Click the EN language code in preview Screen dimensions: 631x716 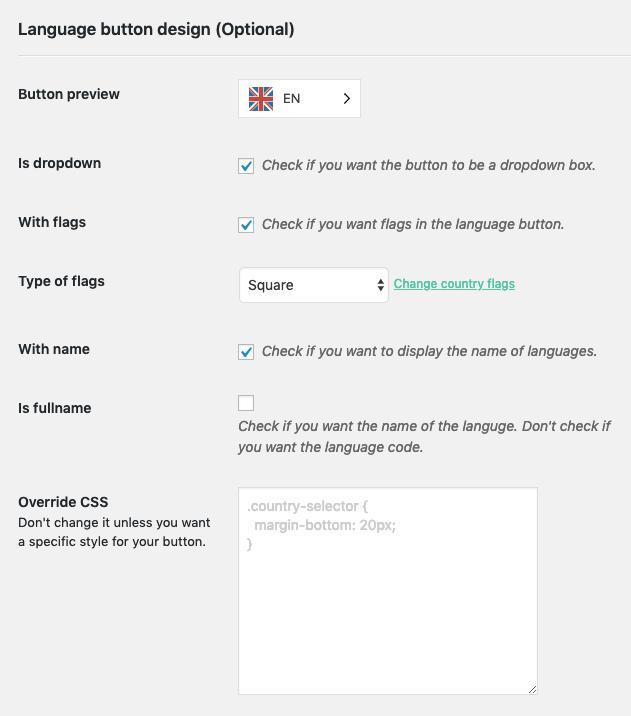tap(292, 98)
